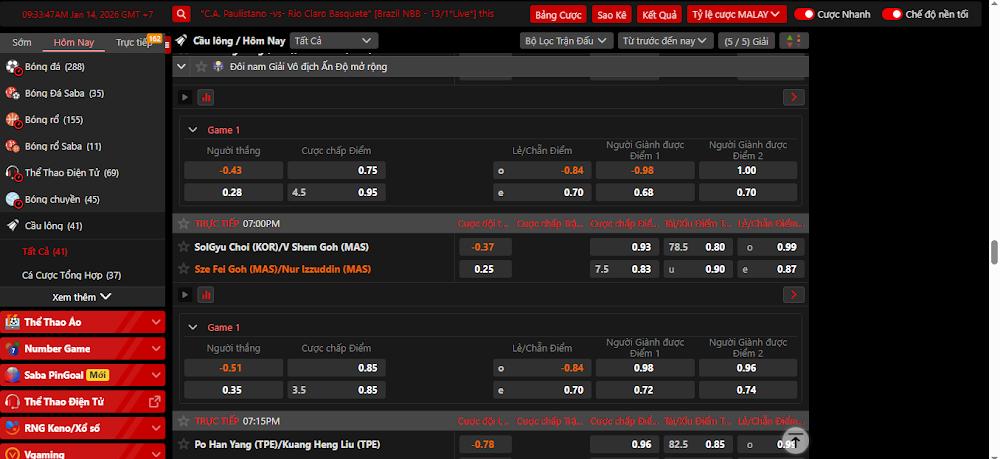1000x459 pixels.
Task: Click the search magnifier icon in header
Action: click(x=181, y=14)
